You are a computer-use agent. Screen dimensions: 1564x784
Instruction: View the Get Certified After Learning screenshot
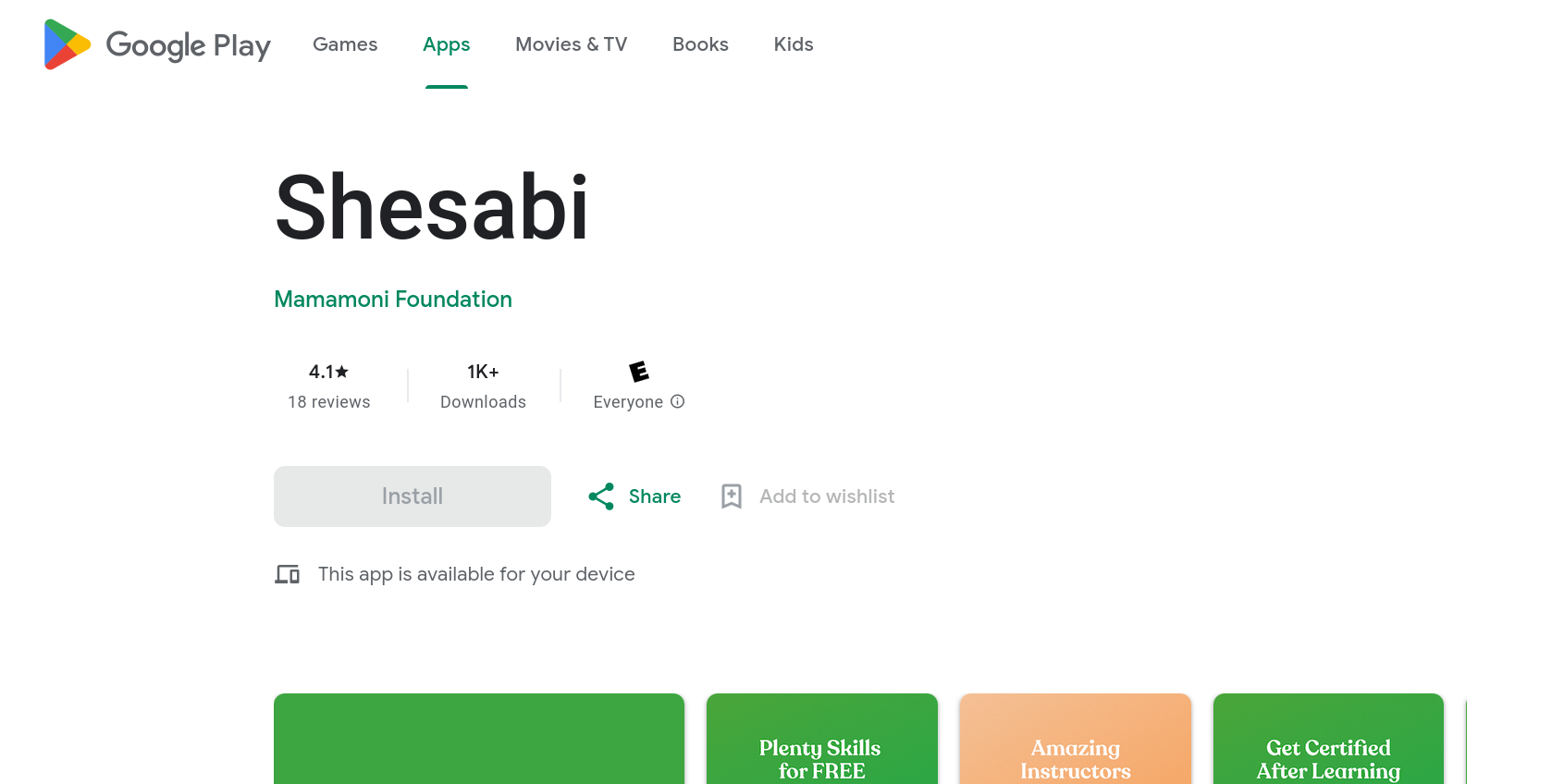coord(1328,740)
